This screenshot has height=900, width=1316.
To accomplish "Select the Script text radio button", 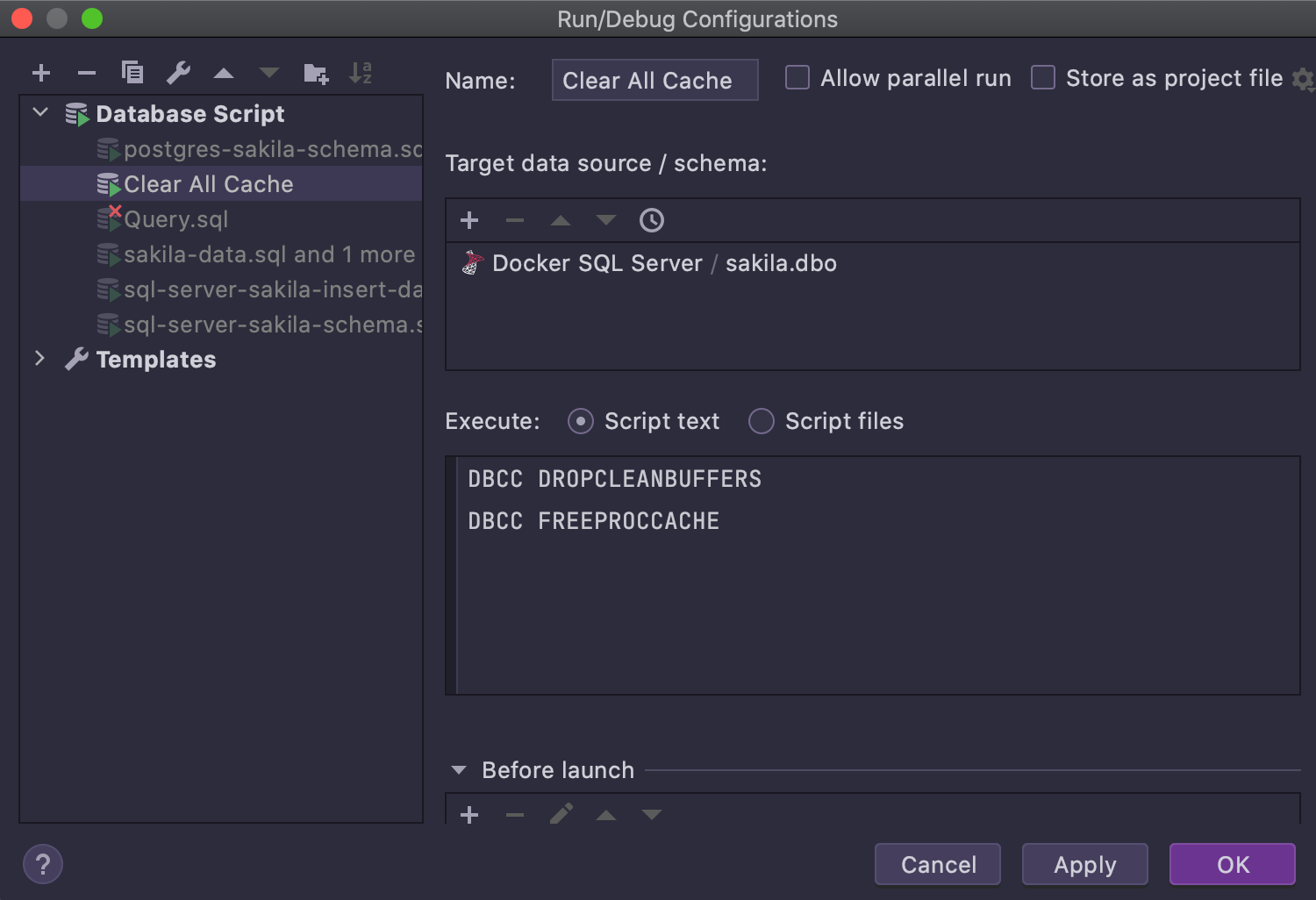I will click(581, 421).
